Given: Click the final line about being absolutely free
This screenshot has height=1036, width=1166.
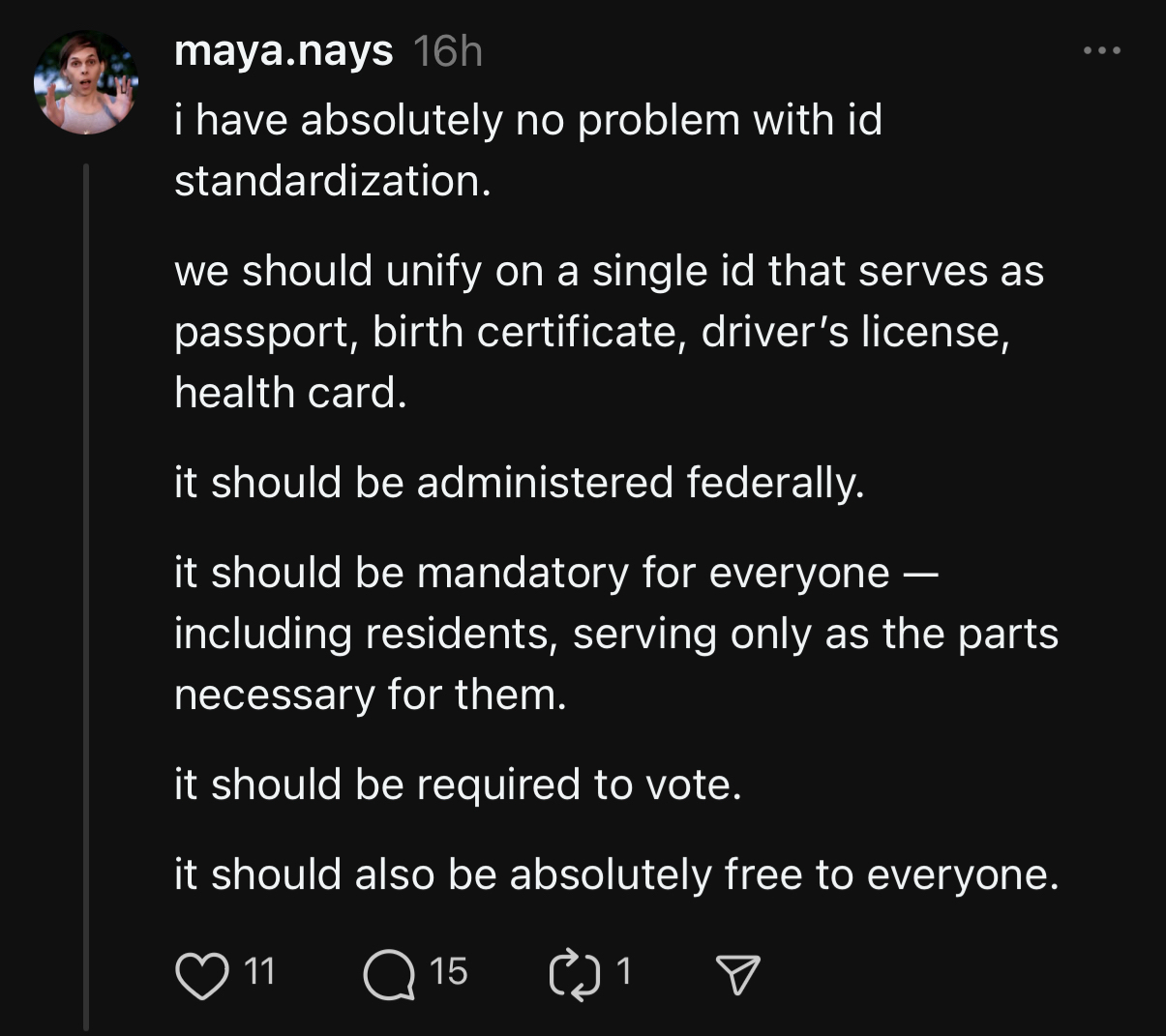Looking at the screenshot, I should 616,874.
